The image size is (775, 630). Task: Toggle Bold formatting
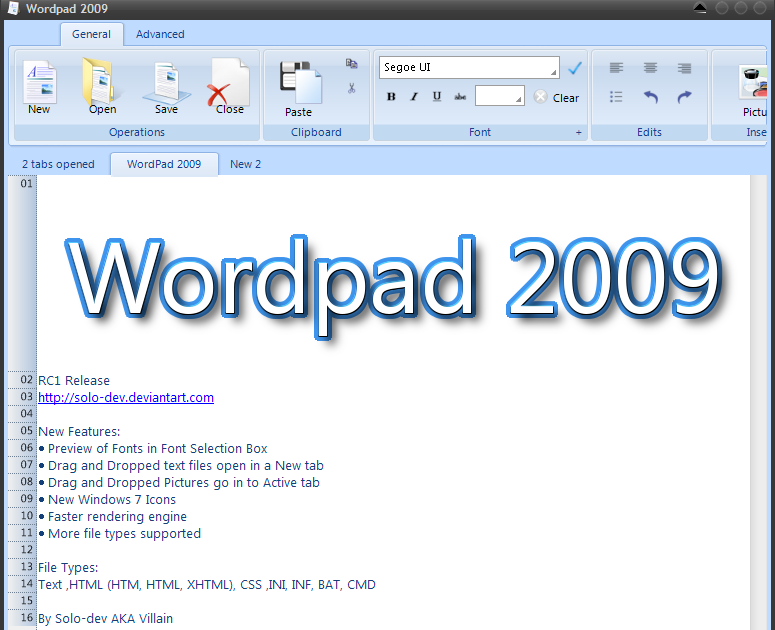pos(391,97)
